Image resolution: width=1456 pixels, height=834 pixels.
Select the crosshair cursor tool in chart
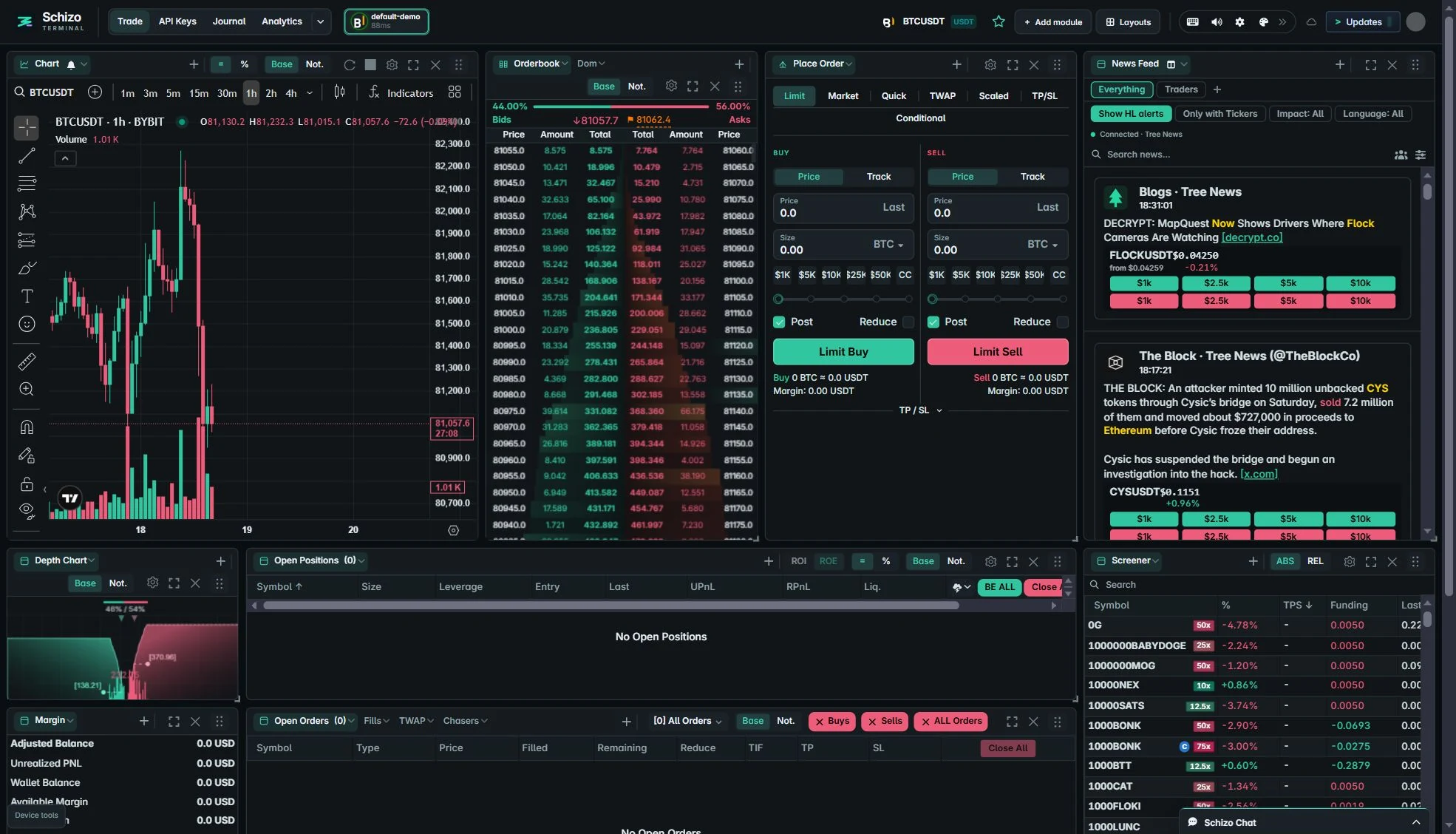(27, 128)
